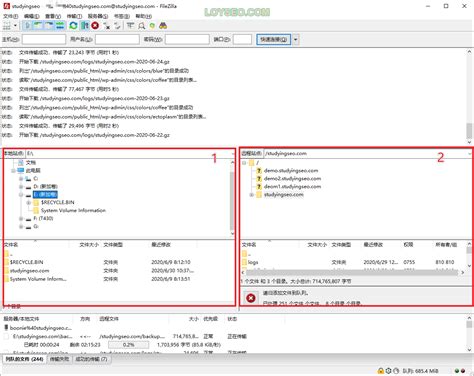The height and width of the screenshot is (376, 474).
Task: Open the 编辑(E) menu
Action: click(x=32, y=16)
